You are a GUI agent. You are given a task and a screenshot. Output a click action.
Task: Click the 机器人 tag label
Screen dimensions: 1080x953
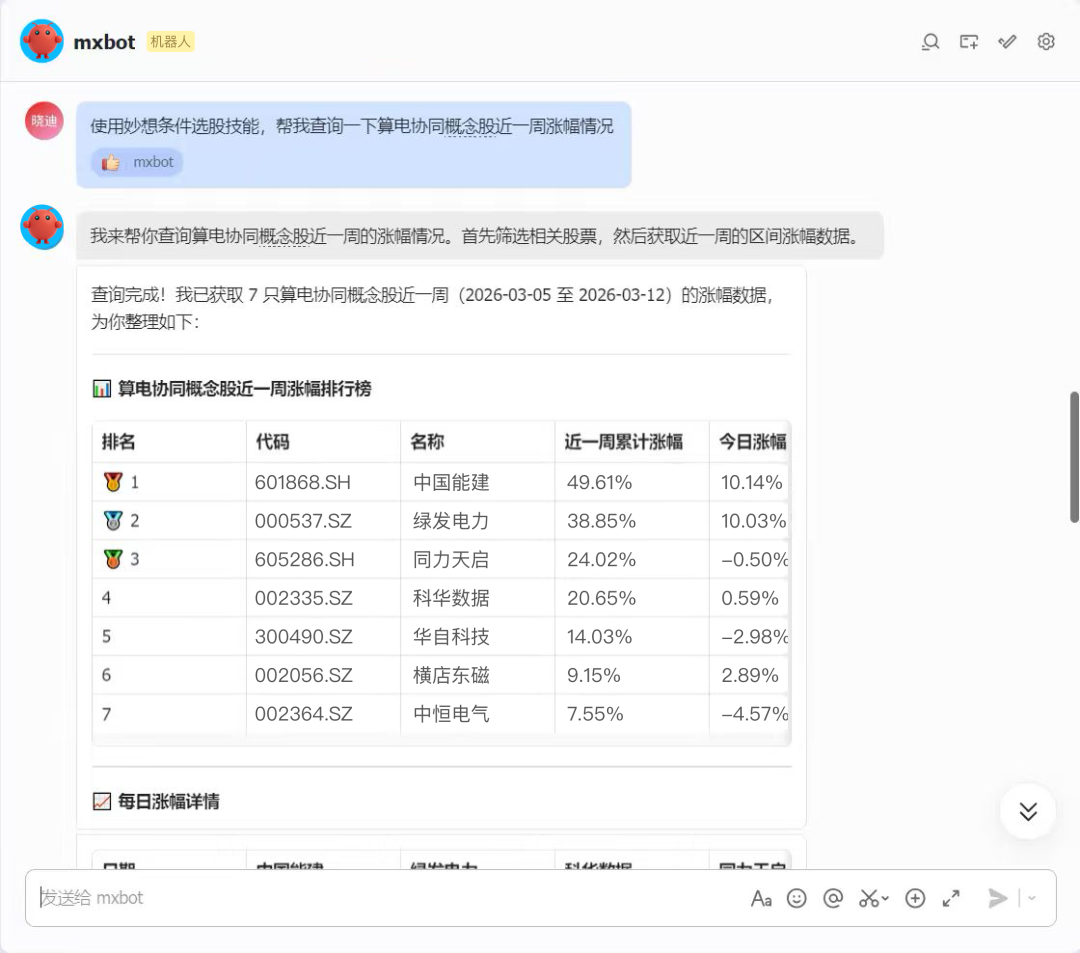[170, 42]
